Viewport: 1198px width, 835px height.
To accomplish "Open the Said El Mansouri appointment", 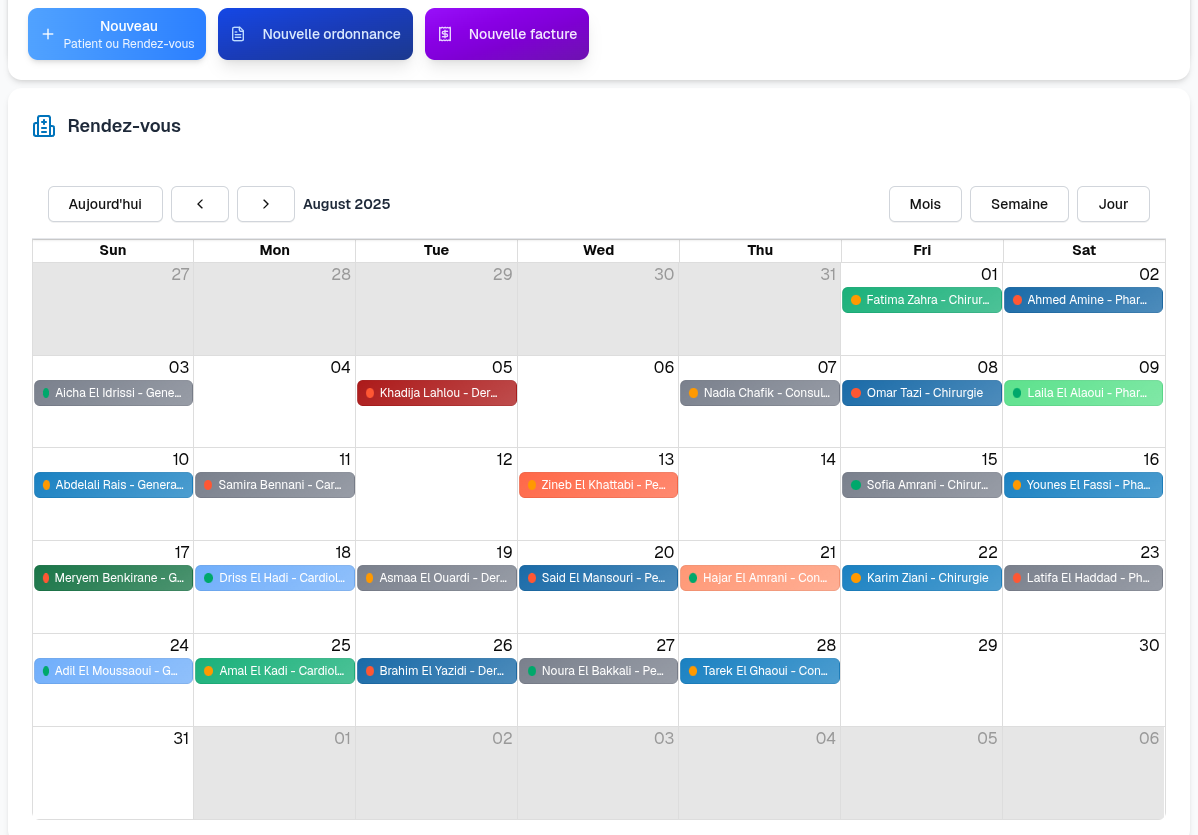I will pos(598,577).
